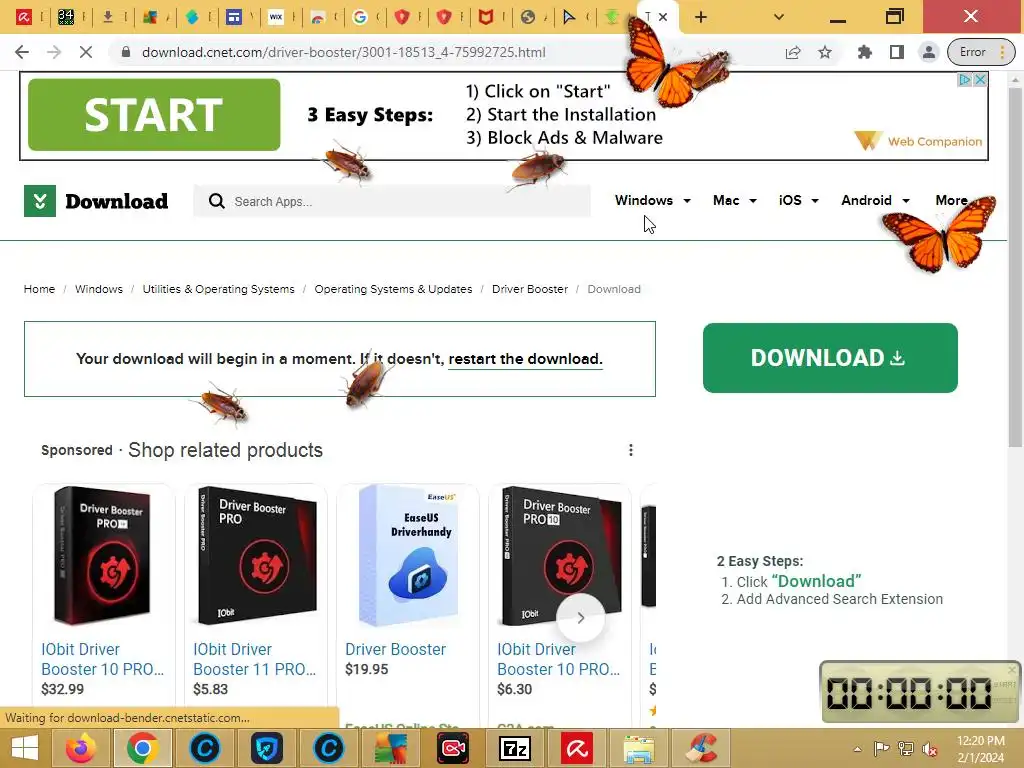The width and height of the screenshot is (1024, 768).
Task: Open 7-Zip from taskbar
Action: 515,748
